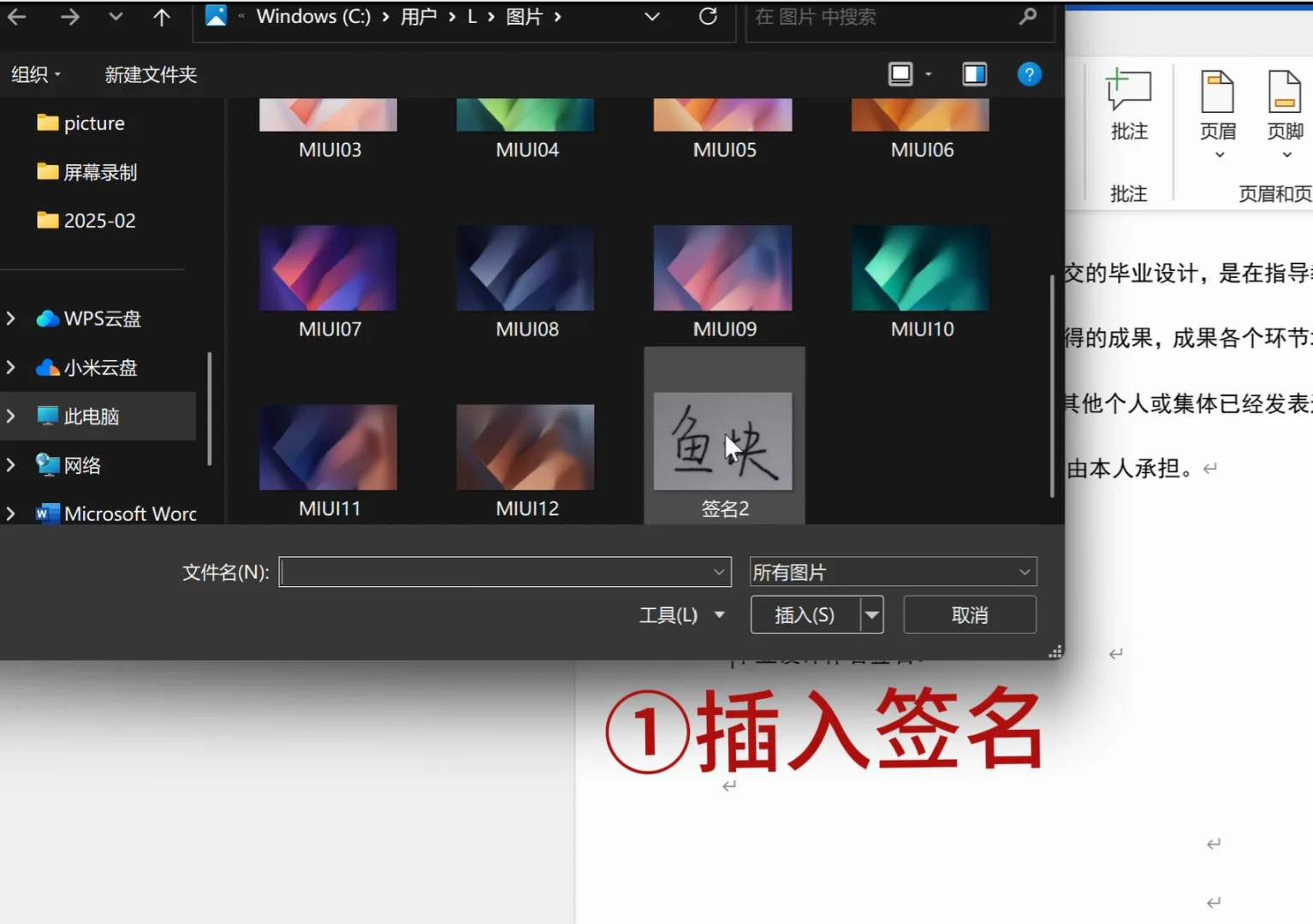Click the back navigation arrow
The height and width of the screenshot is (924, 1313).
point(16,16)
